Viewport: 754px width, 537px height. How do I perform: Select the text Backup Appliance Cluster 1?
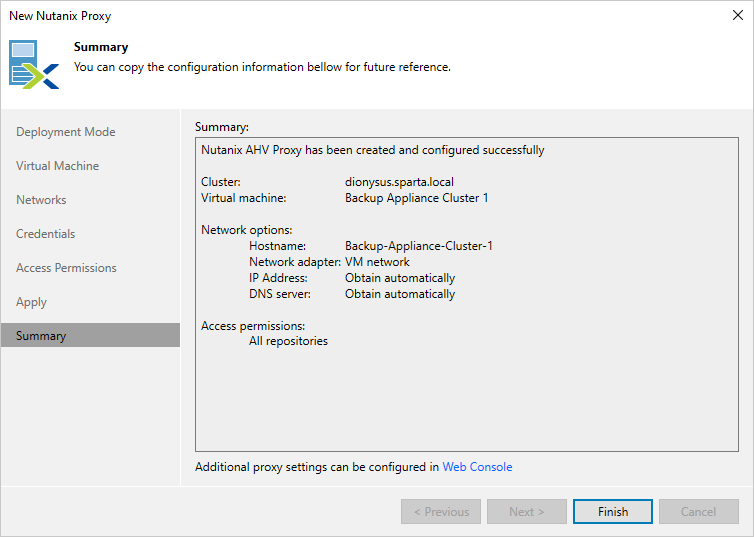416,198
